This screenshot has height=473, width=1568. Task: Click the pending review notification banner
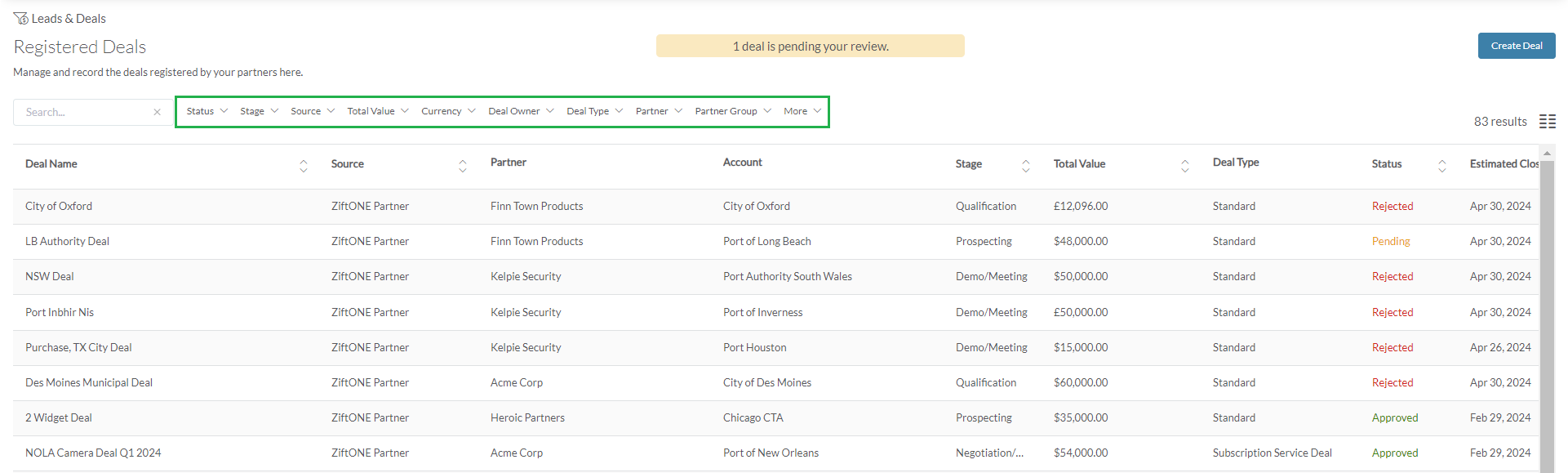click(810, 47)
